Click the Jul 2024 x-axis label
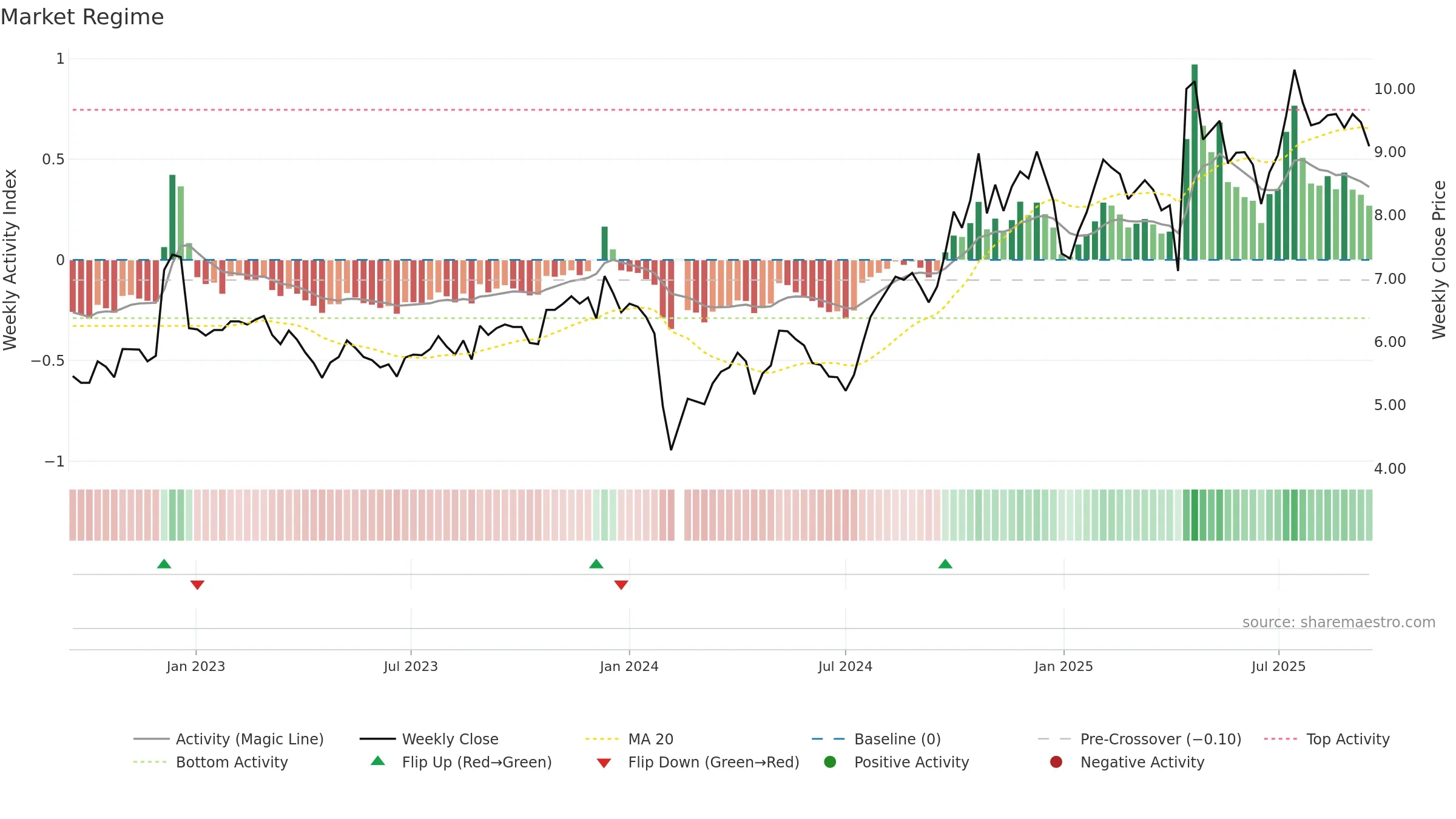Viewport: 1456px width, 819px height. pyautogui.click(x=845, y=666)
